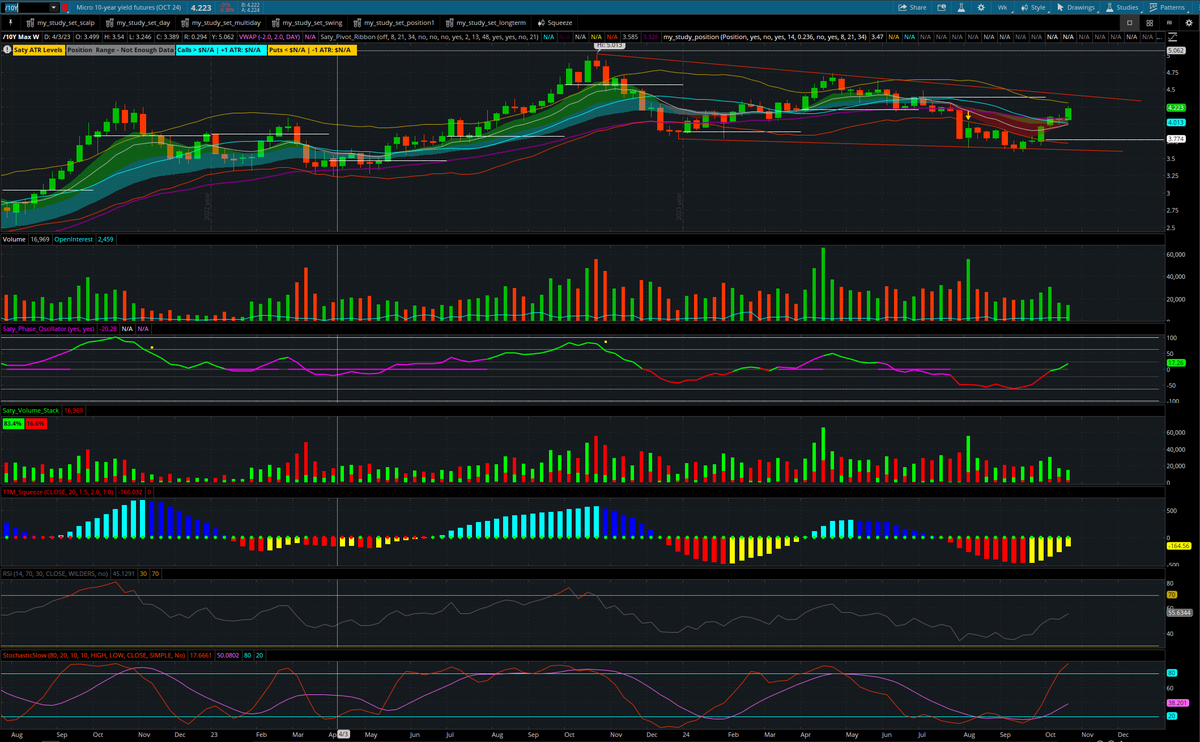Open the Share menu

pyautogui.click(x=913, y=7)
